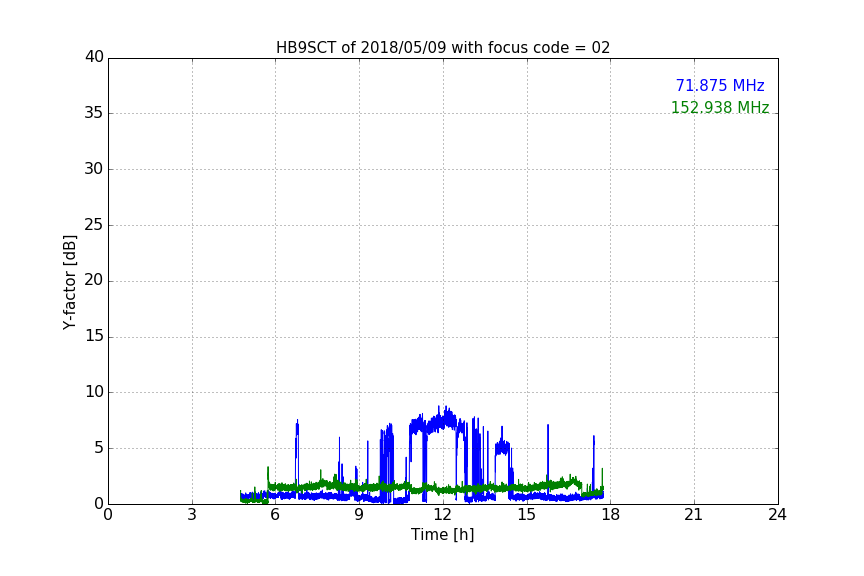Click the y-axis tick label 35
Image resolution: width=864 pixels, height=576 pixels.
(94, 113)
